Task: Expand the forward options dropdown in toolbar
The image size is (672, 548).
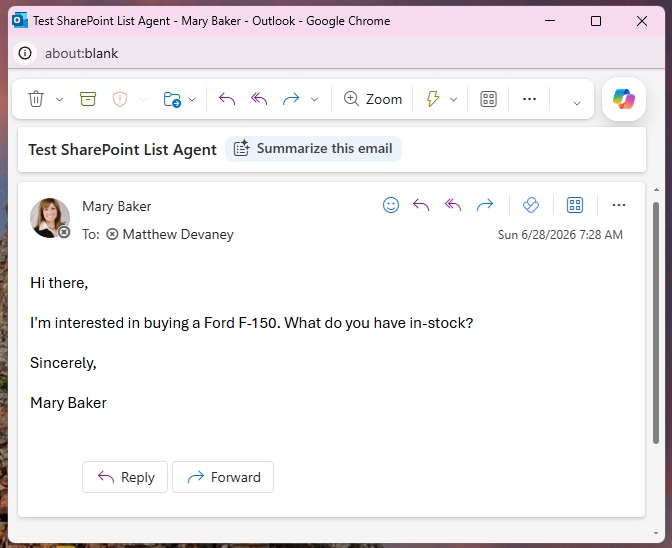Action: (315, 99)
